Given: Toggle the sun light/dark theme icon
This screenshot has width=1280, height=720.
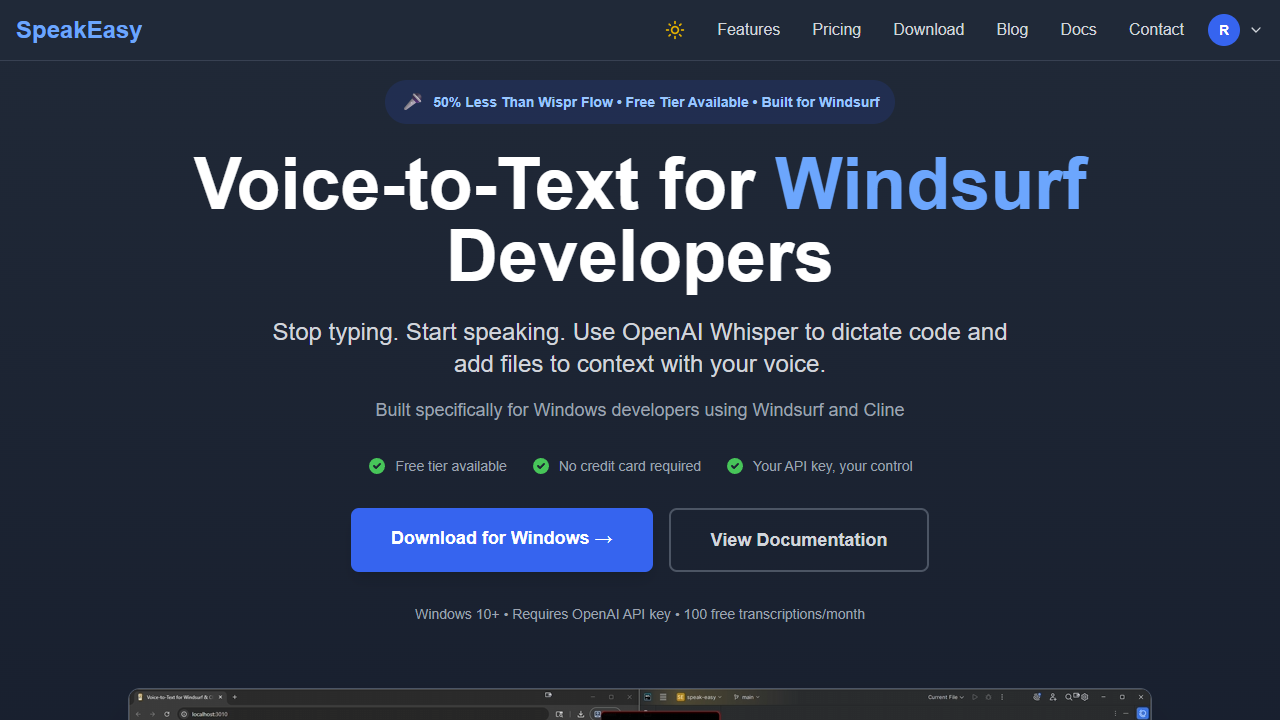Looking at the screenshot, I should [675, 30].
